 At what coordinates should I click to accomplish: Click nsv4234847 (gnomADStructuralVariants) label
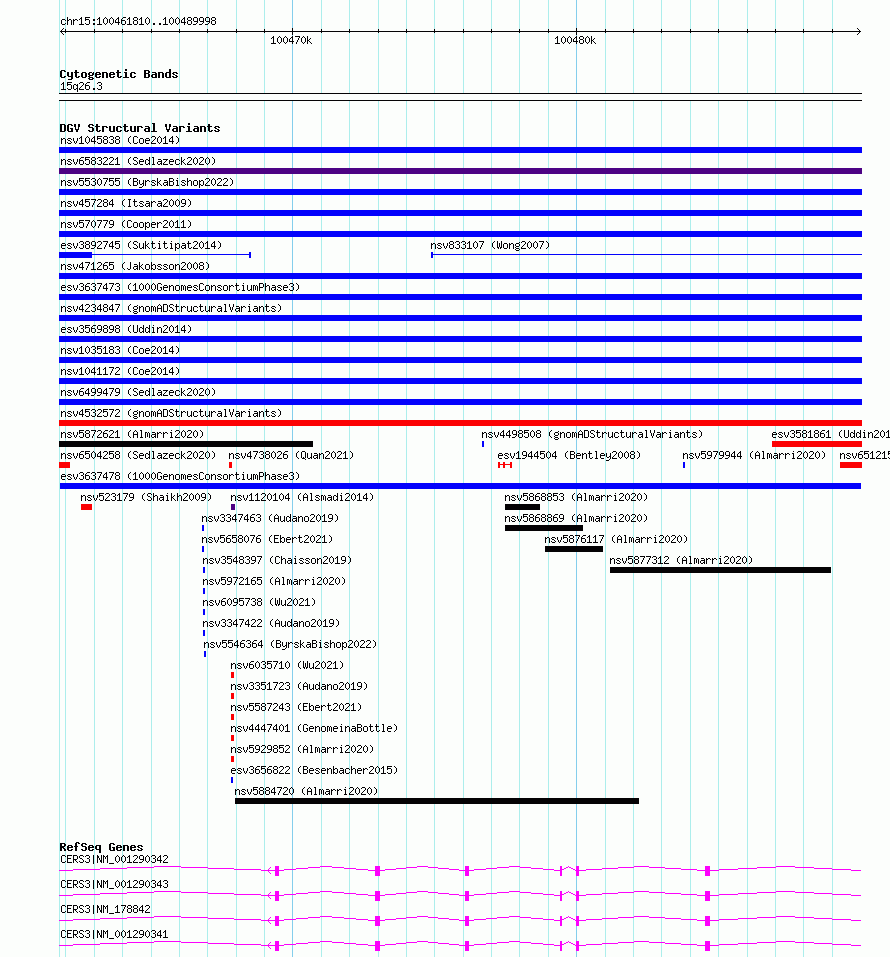click(x=171, y=308)
